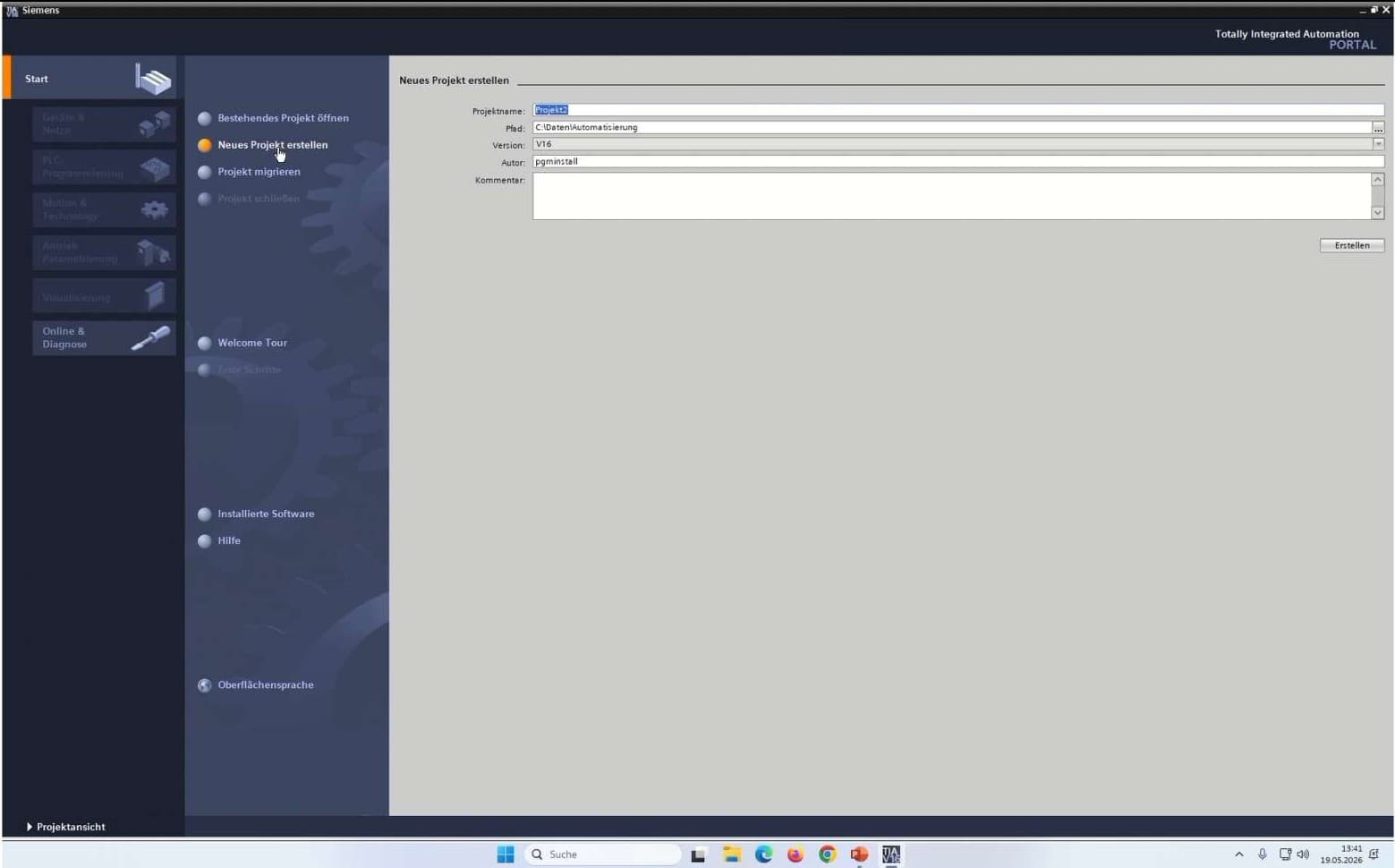Open the notifications icon in the tray

click(1374, 855)
